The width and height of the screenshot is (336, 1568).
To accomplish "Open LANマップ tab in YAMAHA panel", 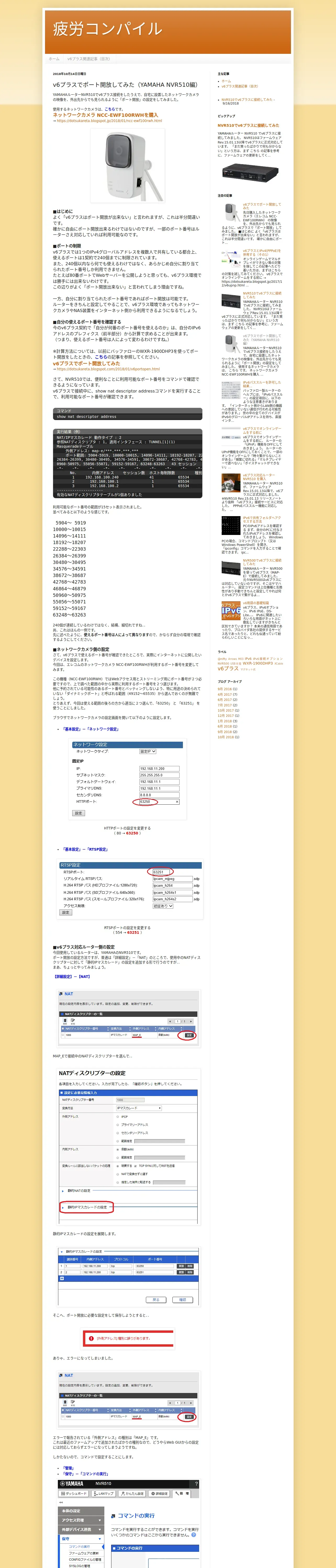I will coord(104,1493).
